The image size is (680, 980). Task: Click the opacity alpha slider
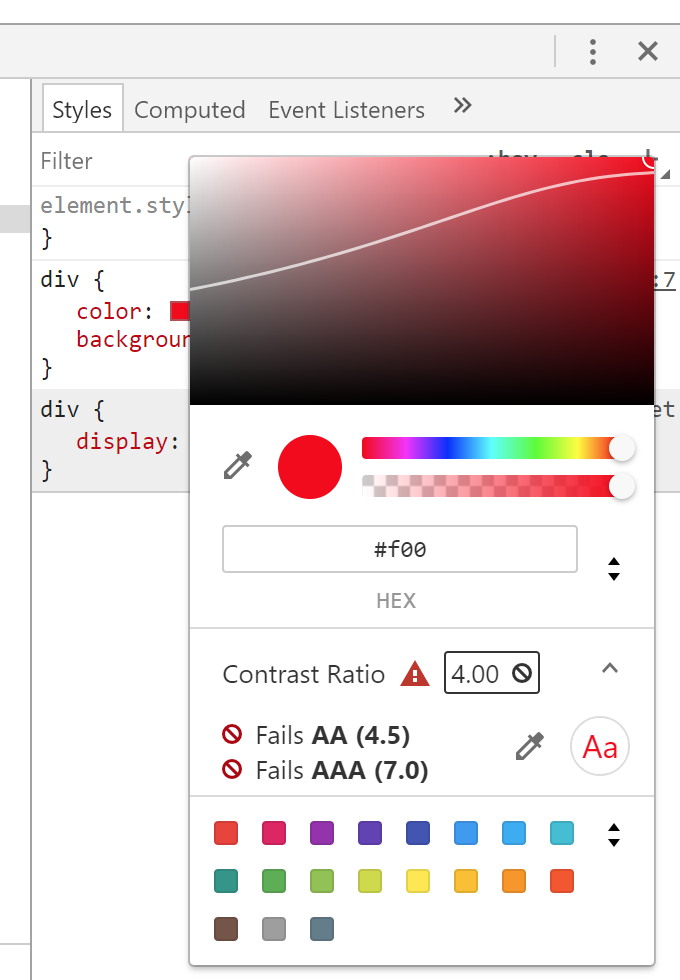click(x=490, y=486)
